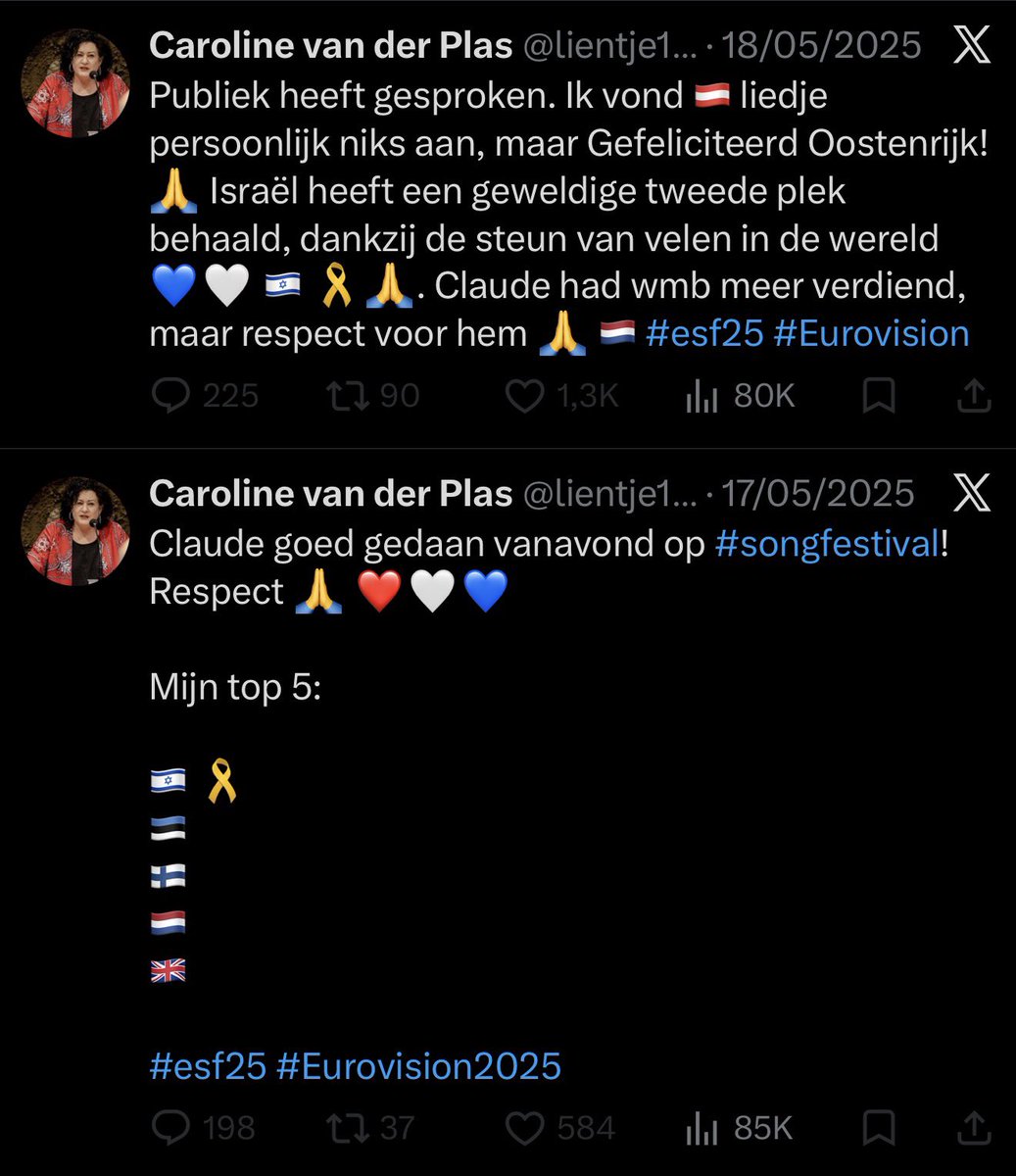Bookmark the 18/05/2025 tweet
Image resolution: width=1016 pixels, height=1176 pixels.
[878, 396]
